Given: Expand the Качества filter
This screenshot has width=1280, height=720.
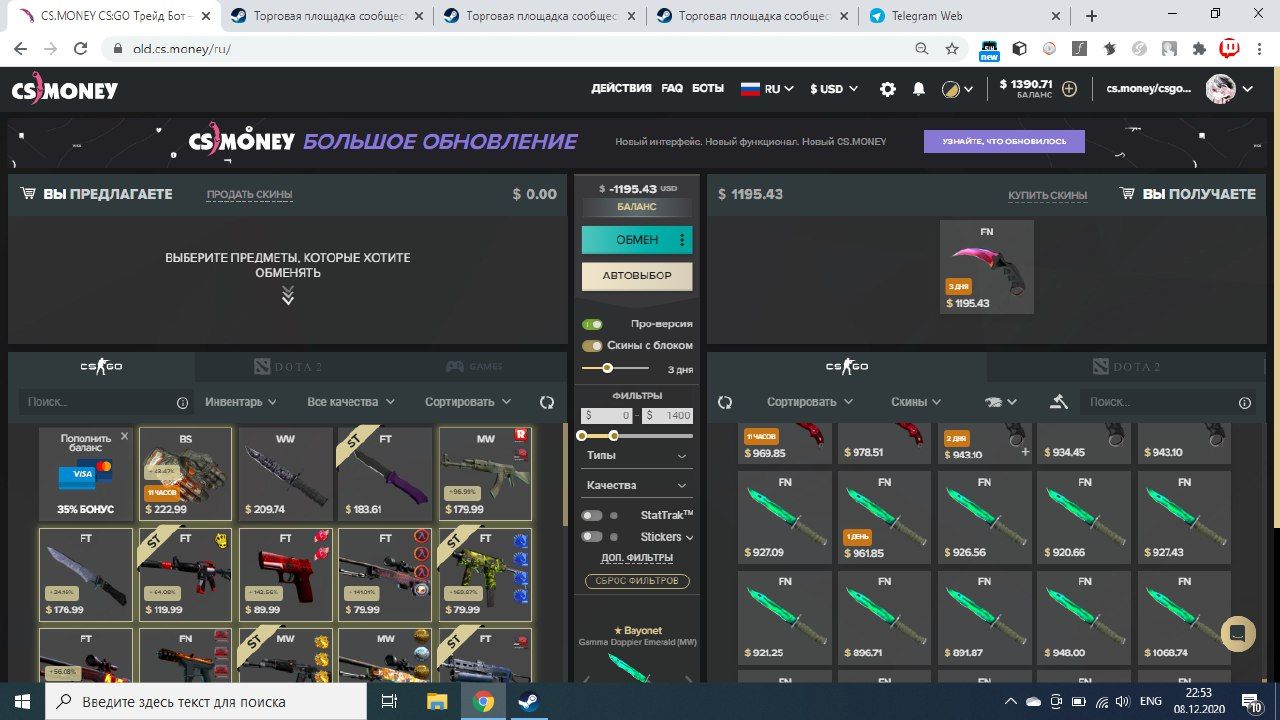Looking at the screenshot, I should [637, 485].
